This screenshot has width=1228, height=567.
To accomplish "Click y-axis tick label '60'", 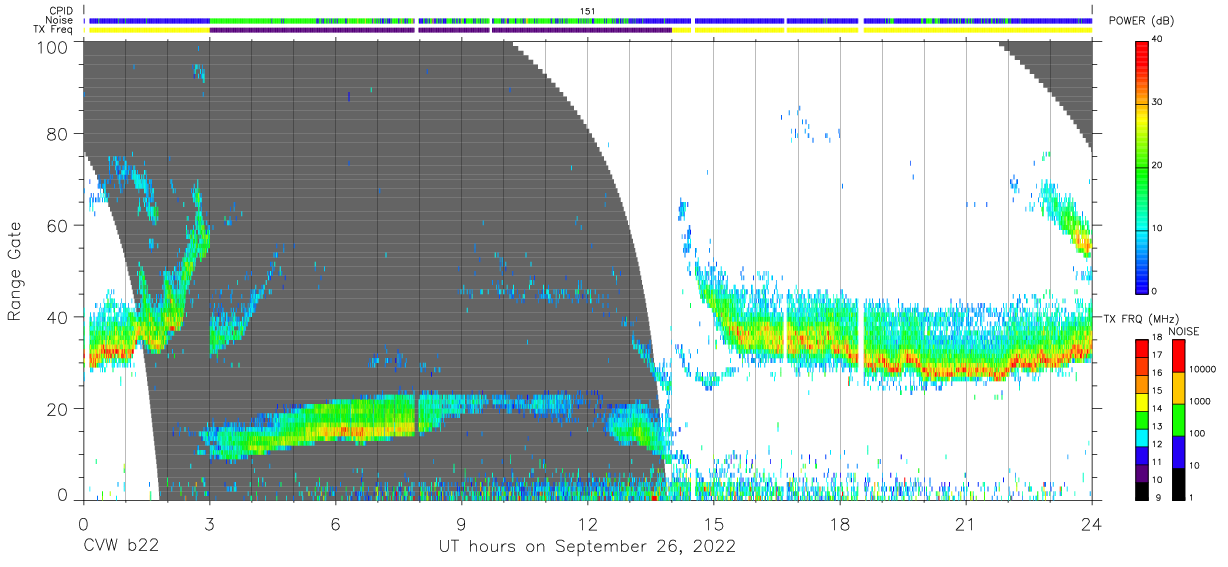I will tap(58, 226).
